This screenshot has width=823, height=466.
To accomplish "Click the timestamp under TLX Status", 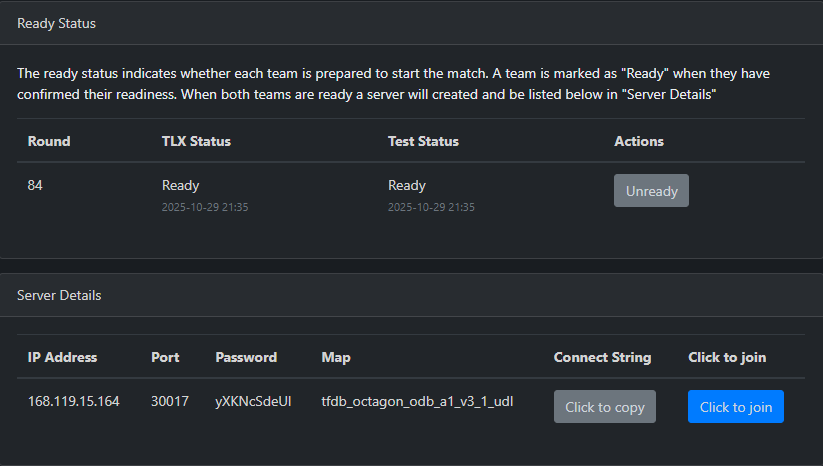I will click(x=205, y=208).
